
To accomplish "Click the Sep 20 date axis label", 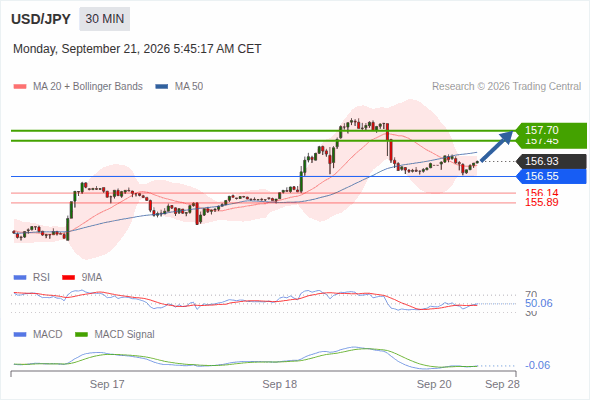I will click(434, 384).
